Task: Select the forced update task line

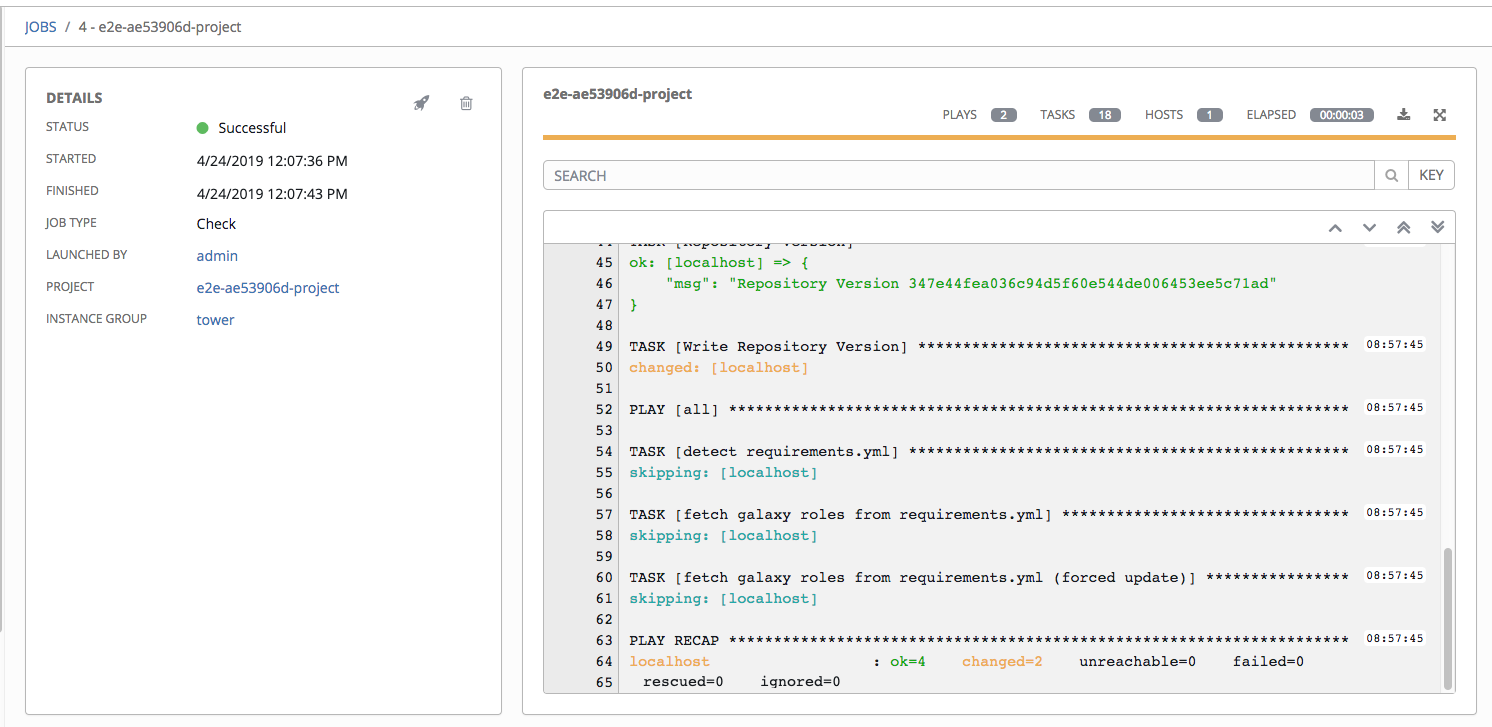Action: coord(988,578)
